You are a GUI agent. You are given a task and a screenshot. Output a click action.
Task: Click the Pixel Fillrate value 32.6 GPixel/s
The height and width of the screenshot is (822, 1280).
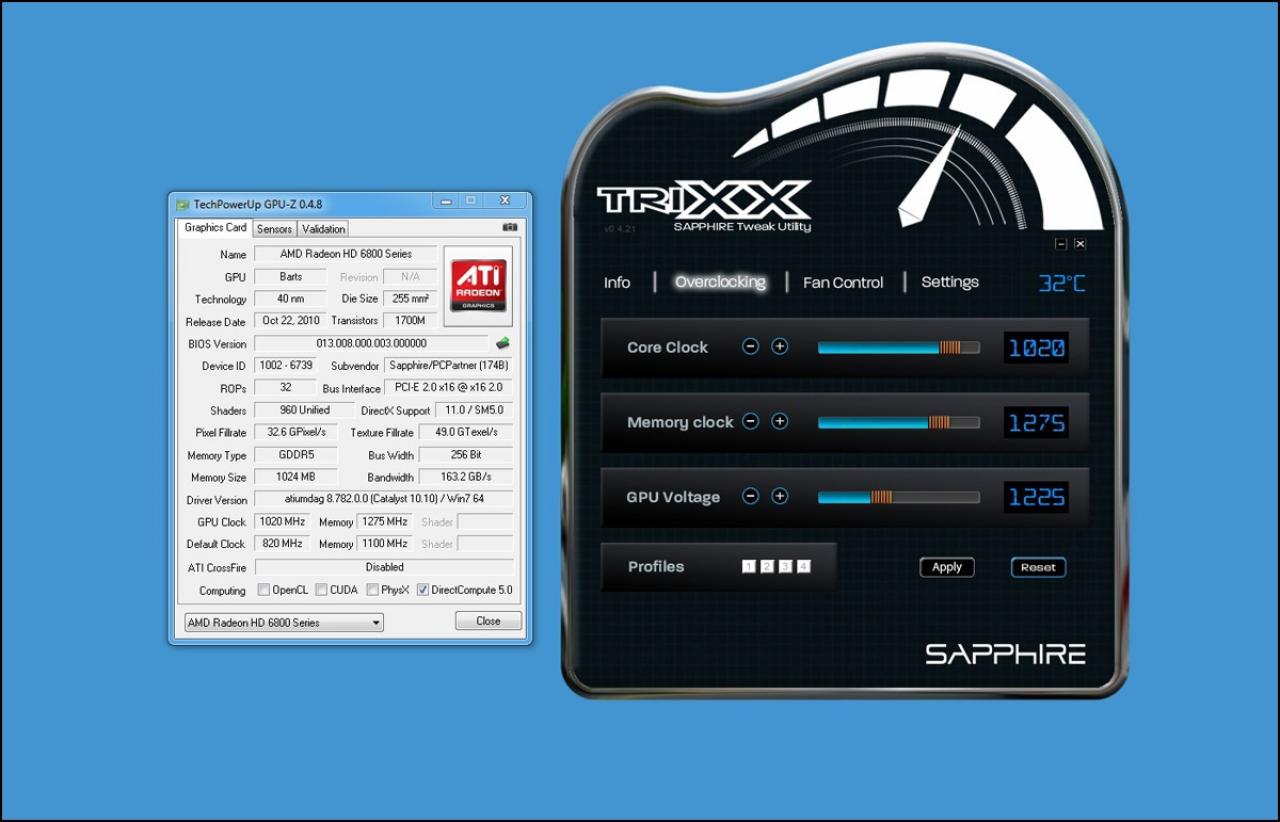coord(295,432)
